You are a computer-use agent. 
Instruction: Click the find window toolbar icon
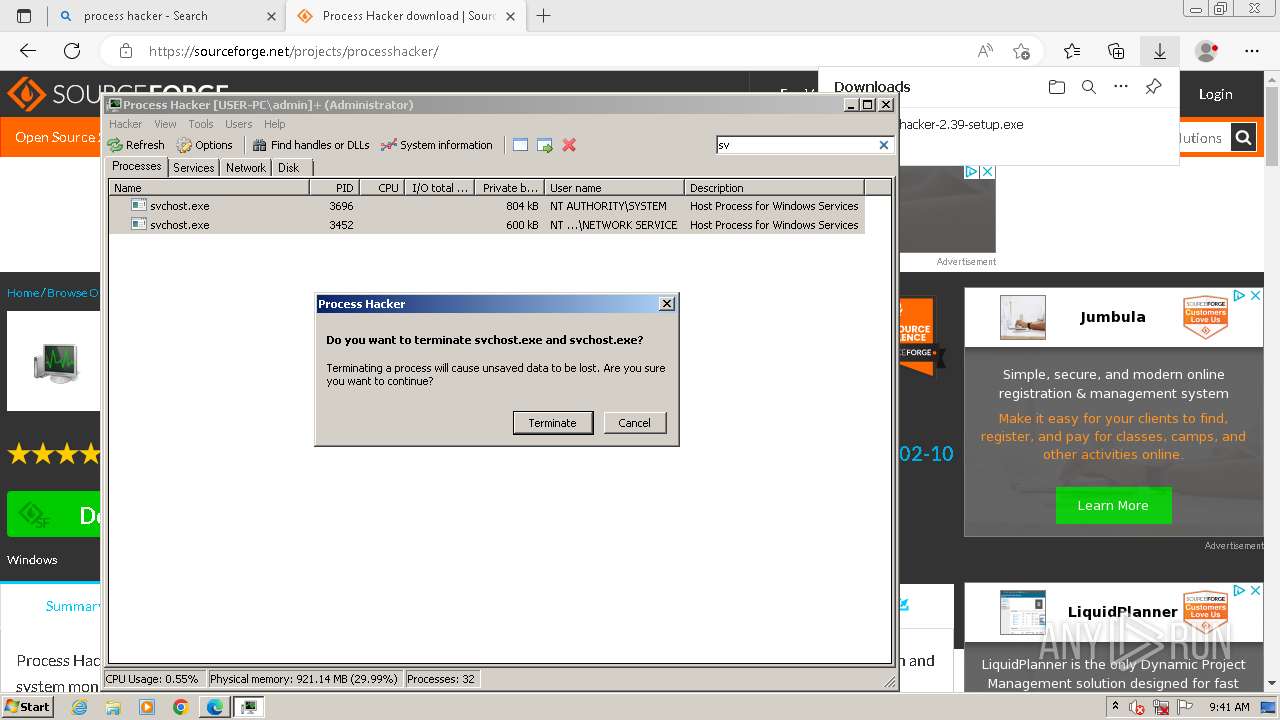click(520, 145)
